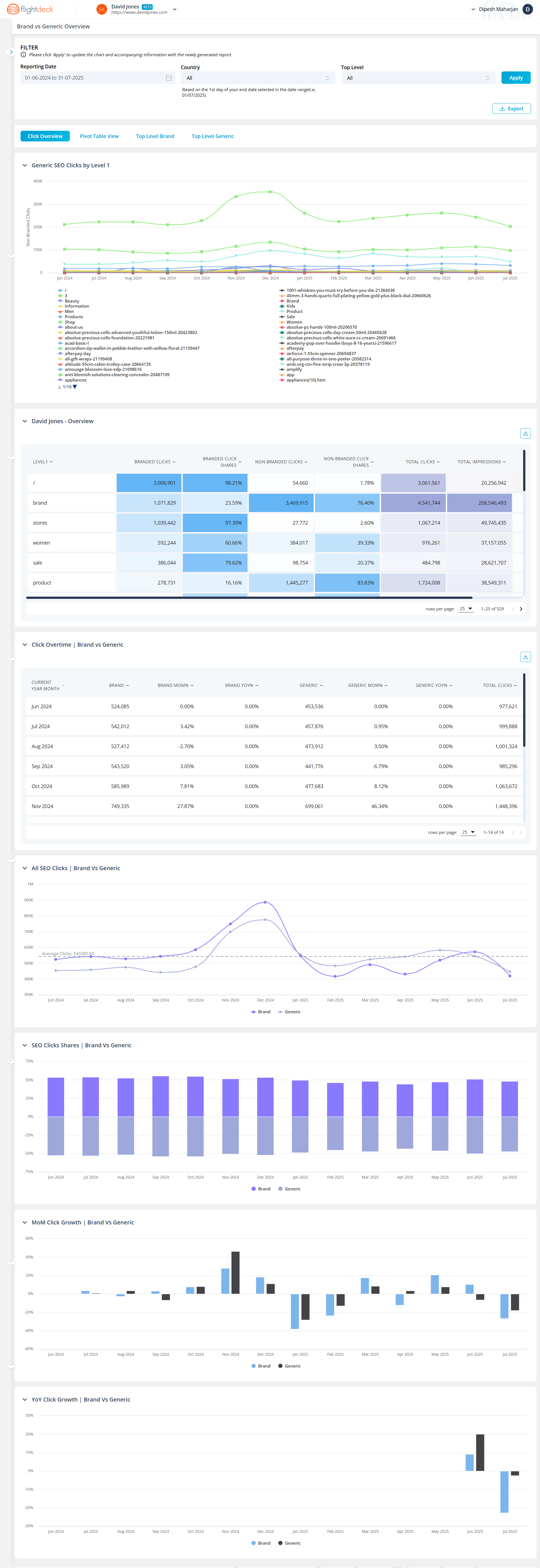Viewport: 540px width, 1568px height.
Task: Select the Click Overview tab
Action: click(x=45, y=136)
